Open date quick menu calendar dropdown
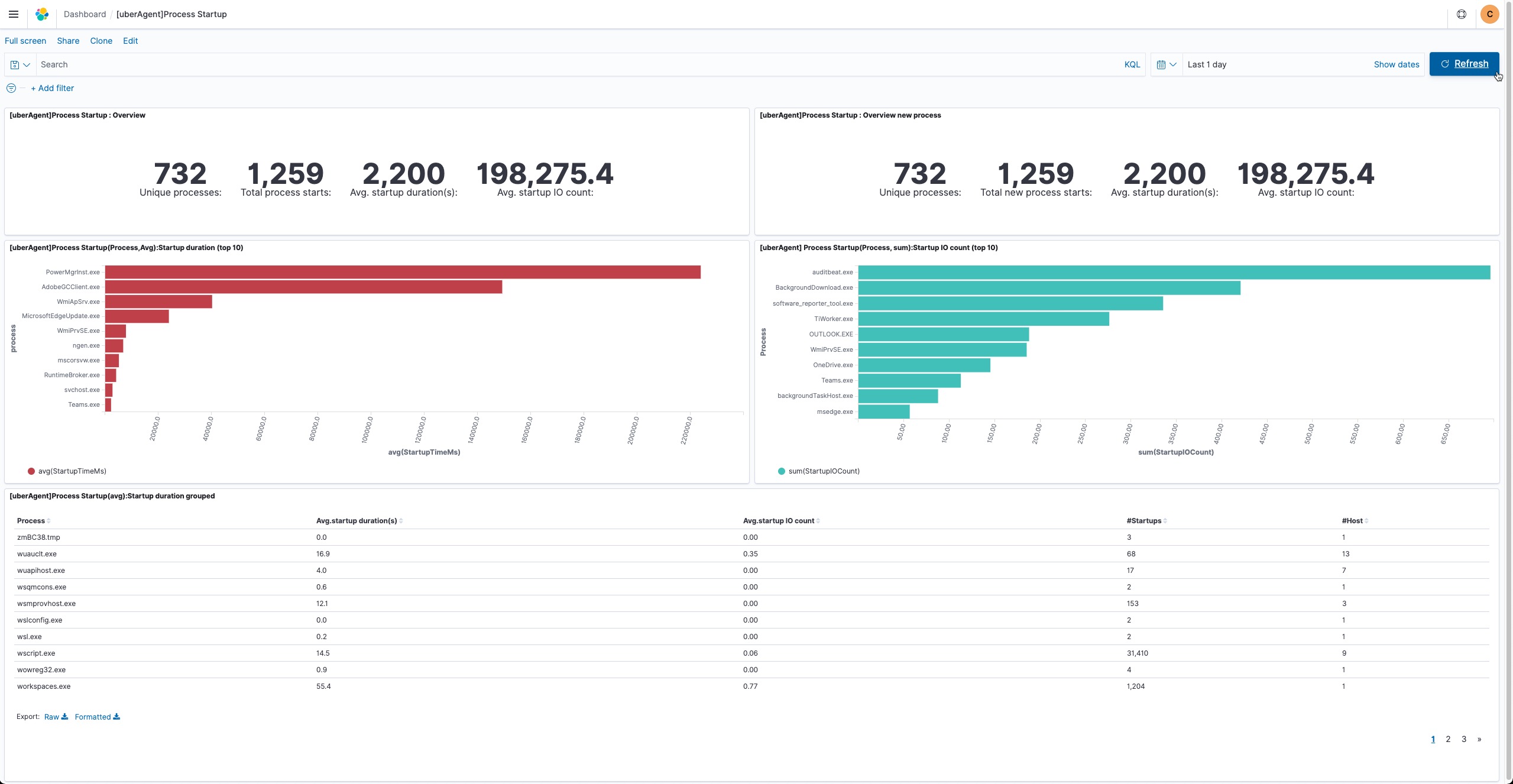Viewport: 1513px width, 784px height. 1166,64
